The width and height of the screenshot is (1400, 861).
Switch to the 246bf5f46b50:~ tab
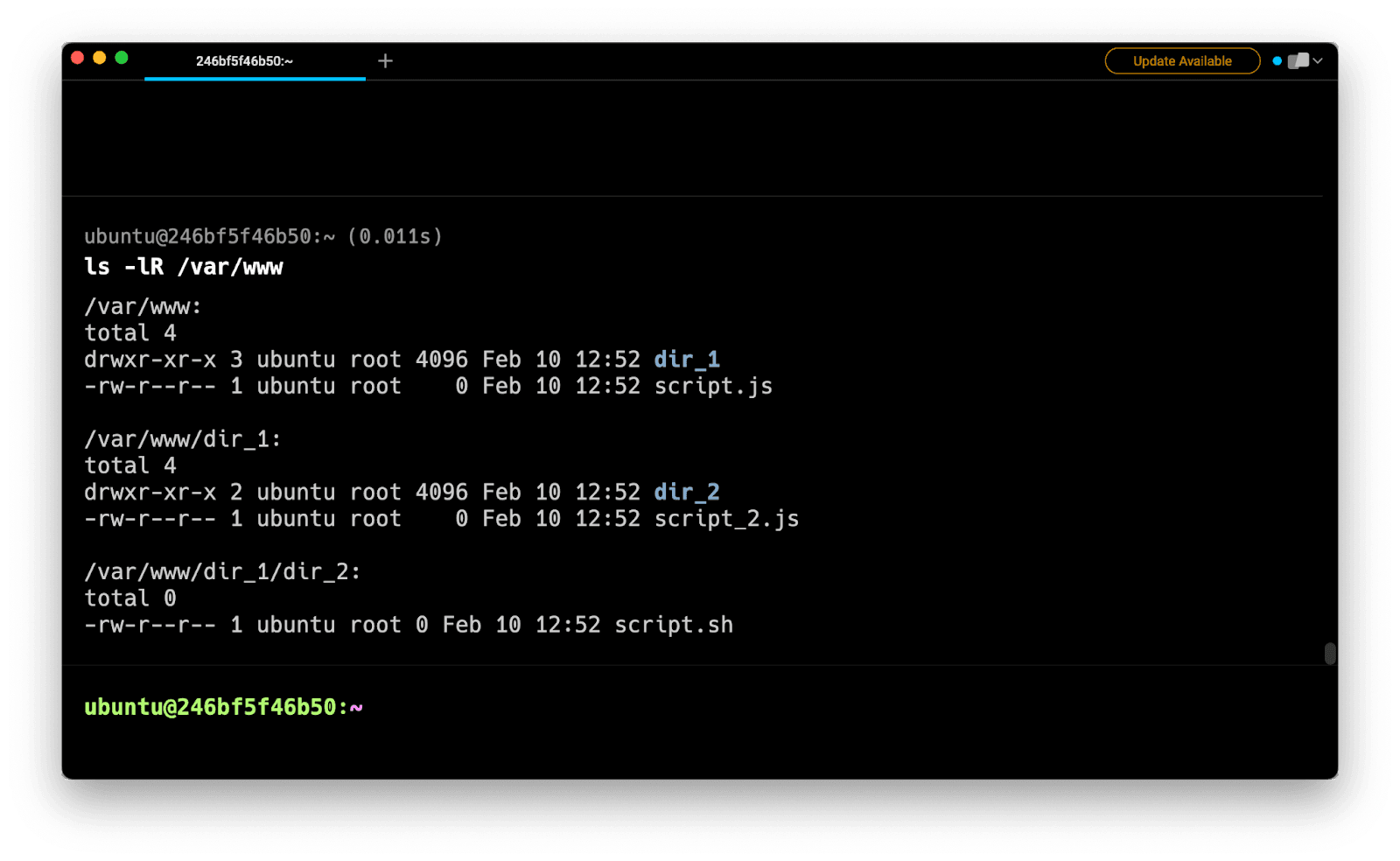[244, 61]
